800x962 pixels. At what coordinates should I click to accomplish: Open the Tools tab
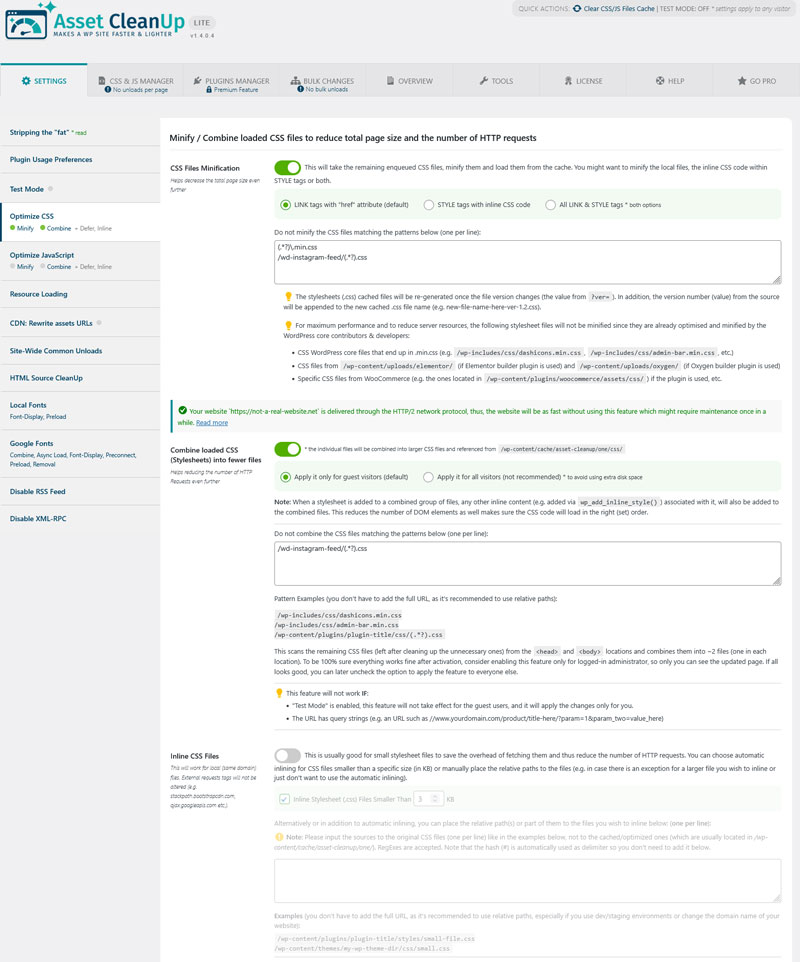point(496,80)
